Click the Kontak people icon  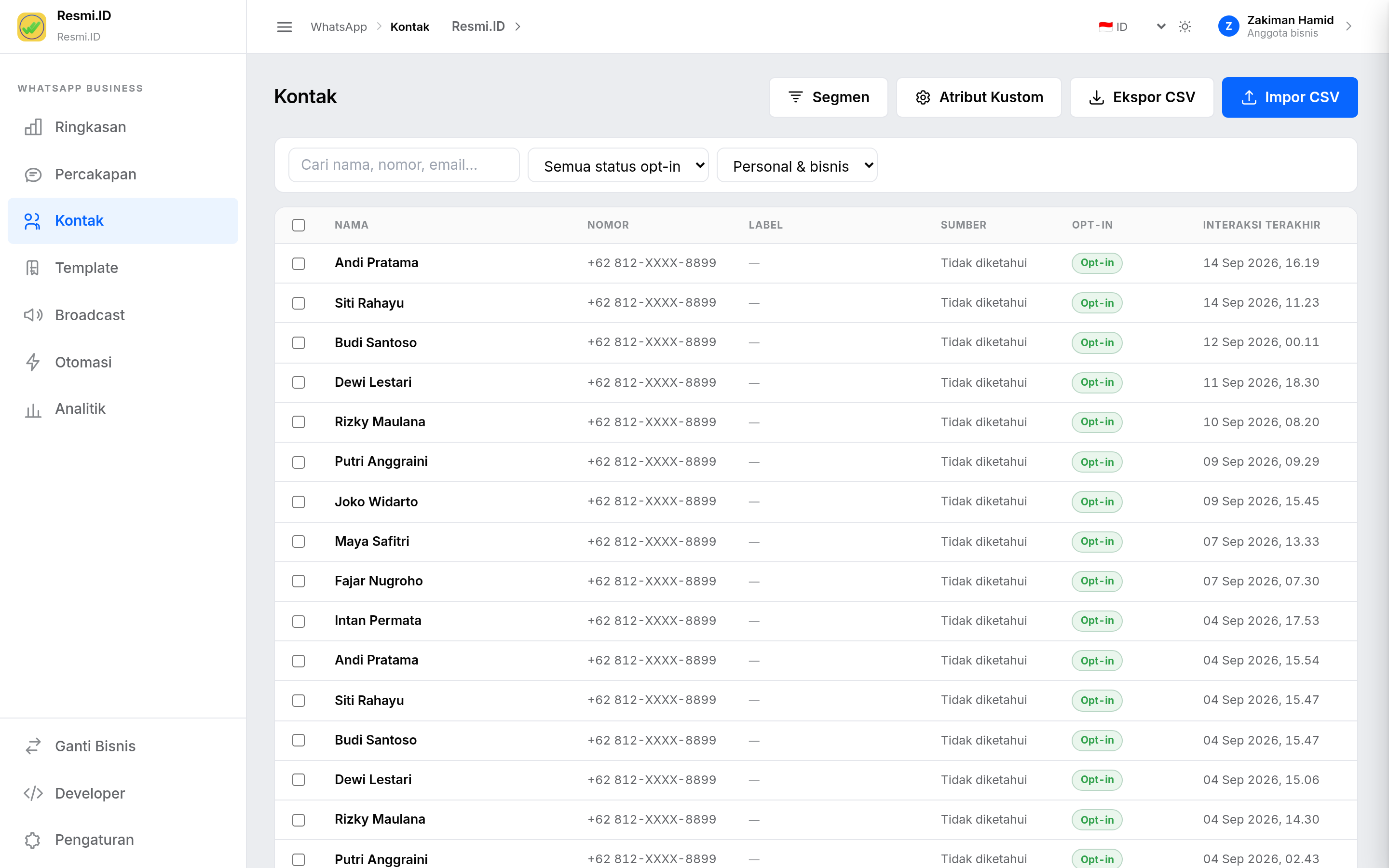click(x=32, y=221)
